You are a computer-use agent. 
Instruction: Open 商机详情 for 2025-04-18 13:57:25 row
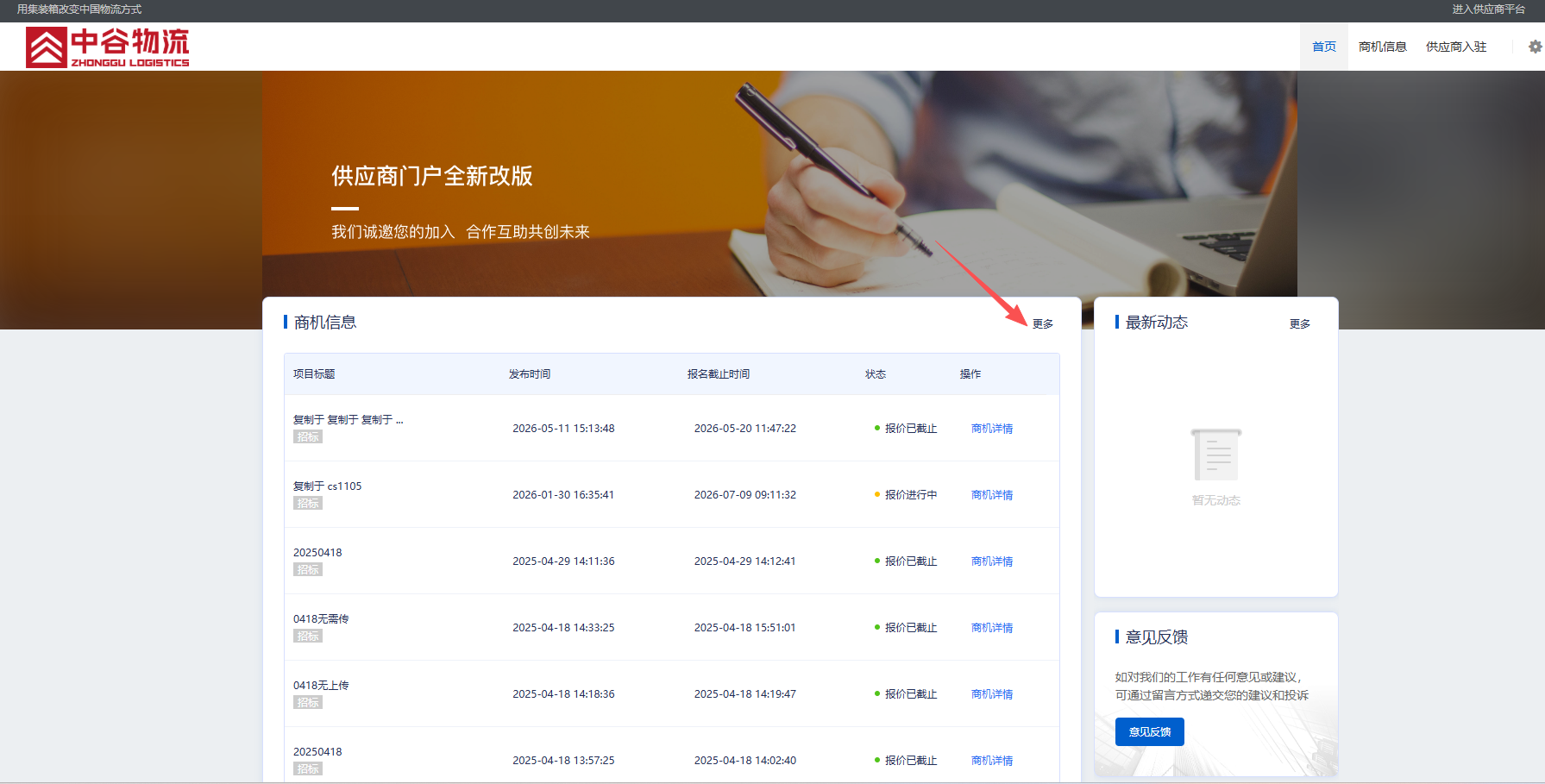point(992,761)
